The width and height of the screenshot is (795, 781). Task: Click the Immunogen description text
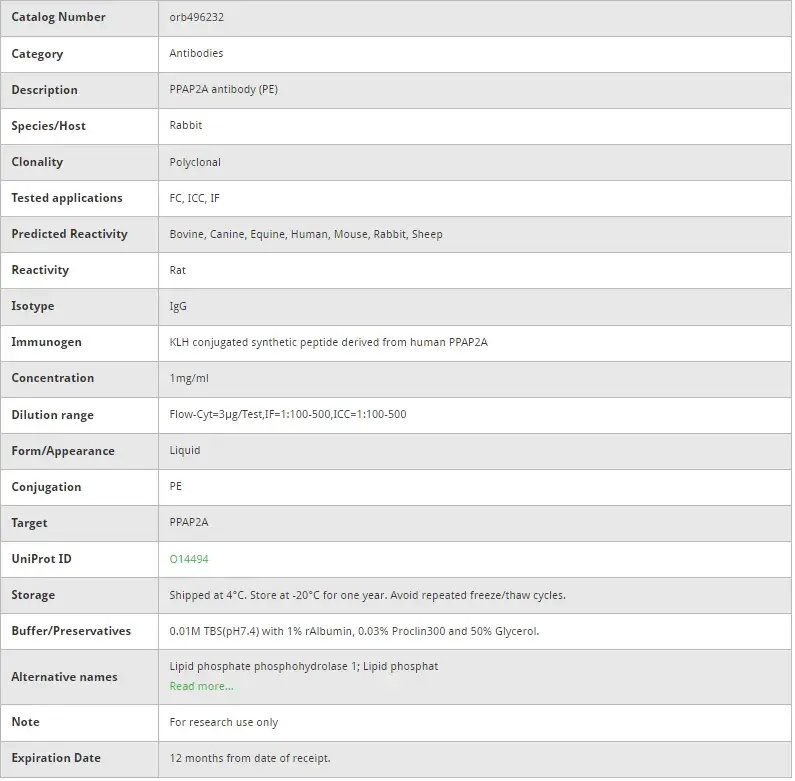328,342
